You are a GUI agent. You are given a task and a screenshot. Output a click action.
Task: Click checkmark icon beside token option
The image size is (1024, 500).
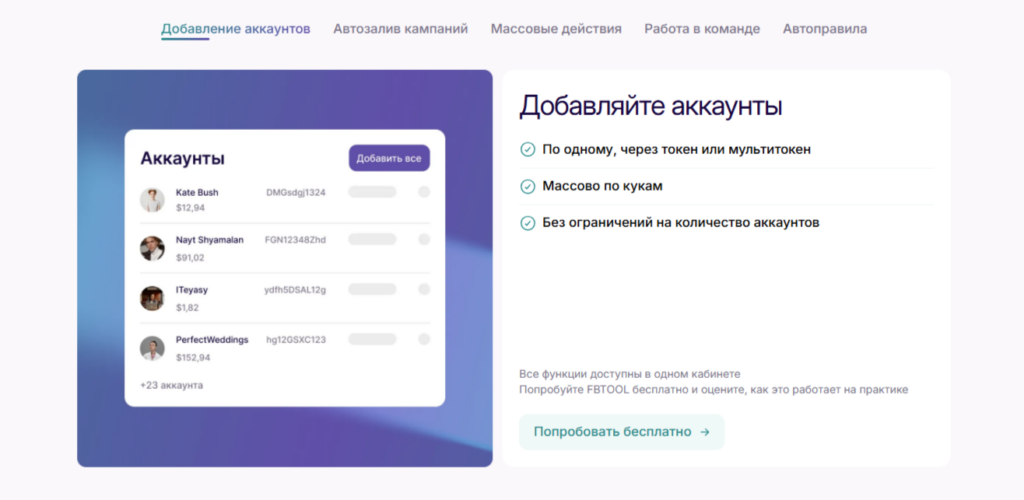pyautogui.click(x=528, y=149)
